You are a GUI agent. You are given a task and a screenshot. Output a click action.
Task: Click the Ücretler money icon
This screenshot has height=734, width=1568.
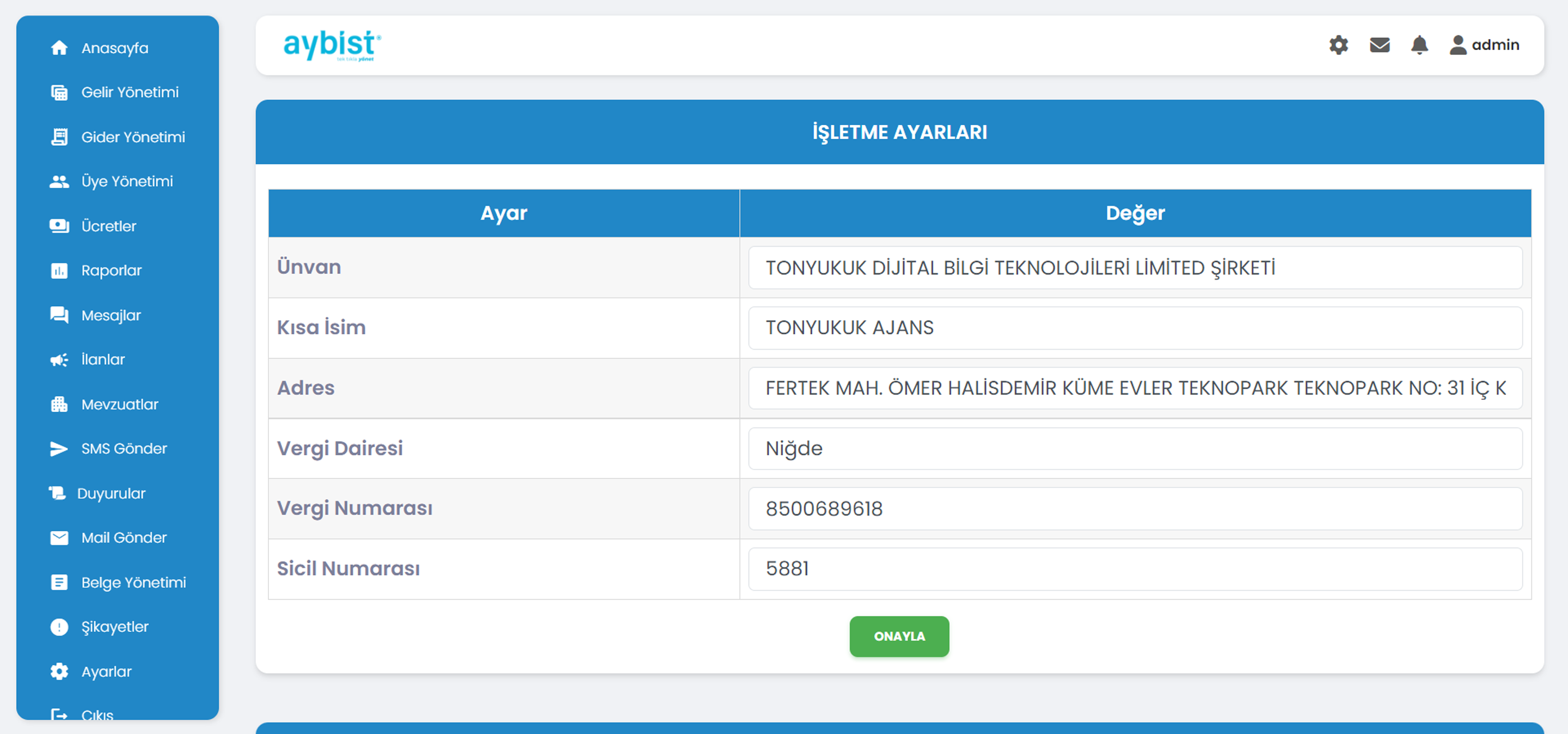click(x=59, y=226)
